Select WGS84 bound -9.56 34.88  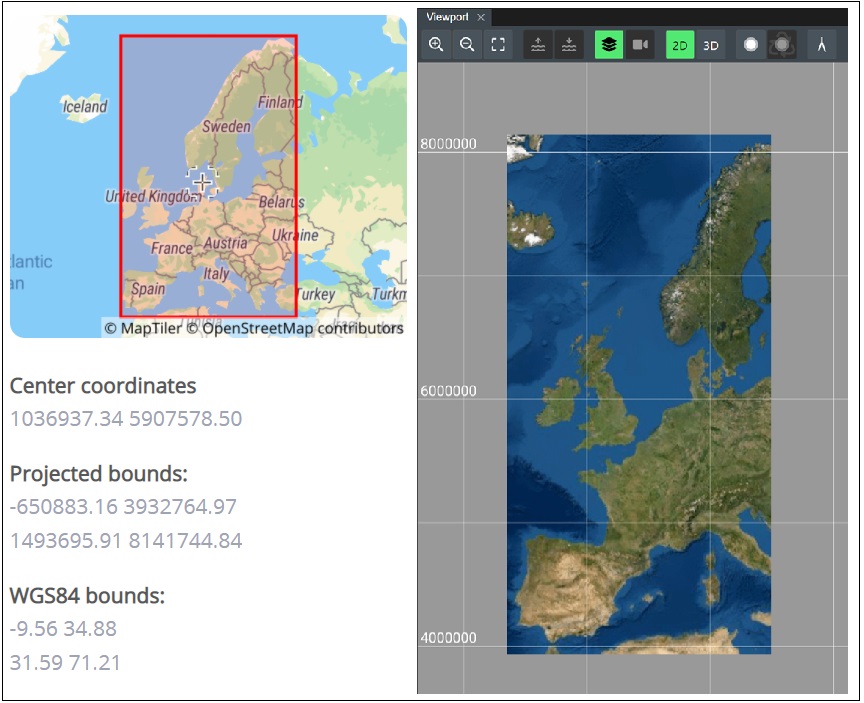pyautogui.click(x=63, y=629)
